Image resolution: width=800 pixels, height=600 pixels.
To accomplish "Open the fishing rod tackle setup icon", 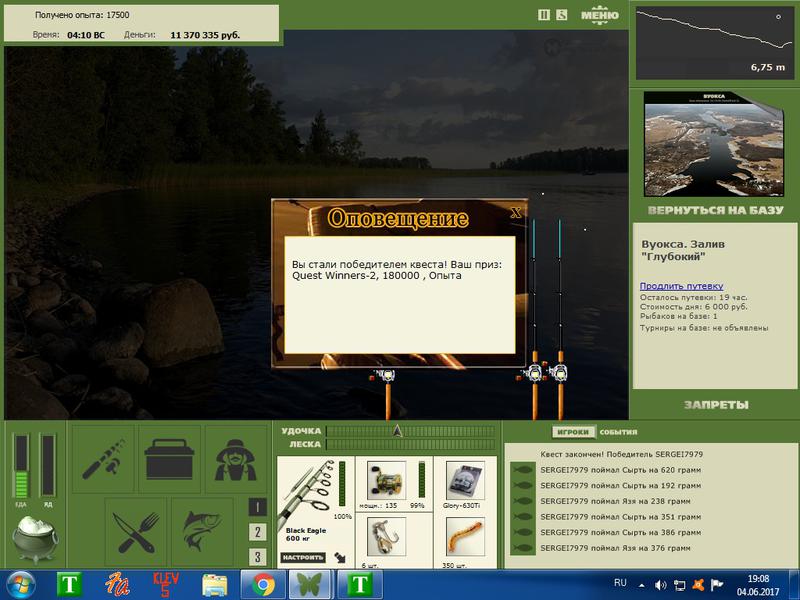I will pos(103,459).
